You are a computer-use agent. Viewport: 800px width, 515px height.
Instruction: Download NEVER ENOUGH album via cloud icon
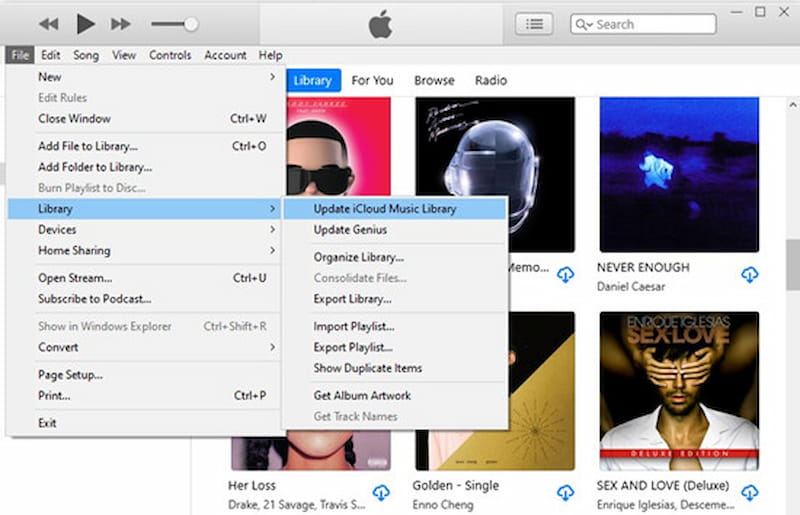pyautogui.click(x=749, y=275)
